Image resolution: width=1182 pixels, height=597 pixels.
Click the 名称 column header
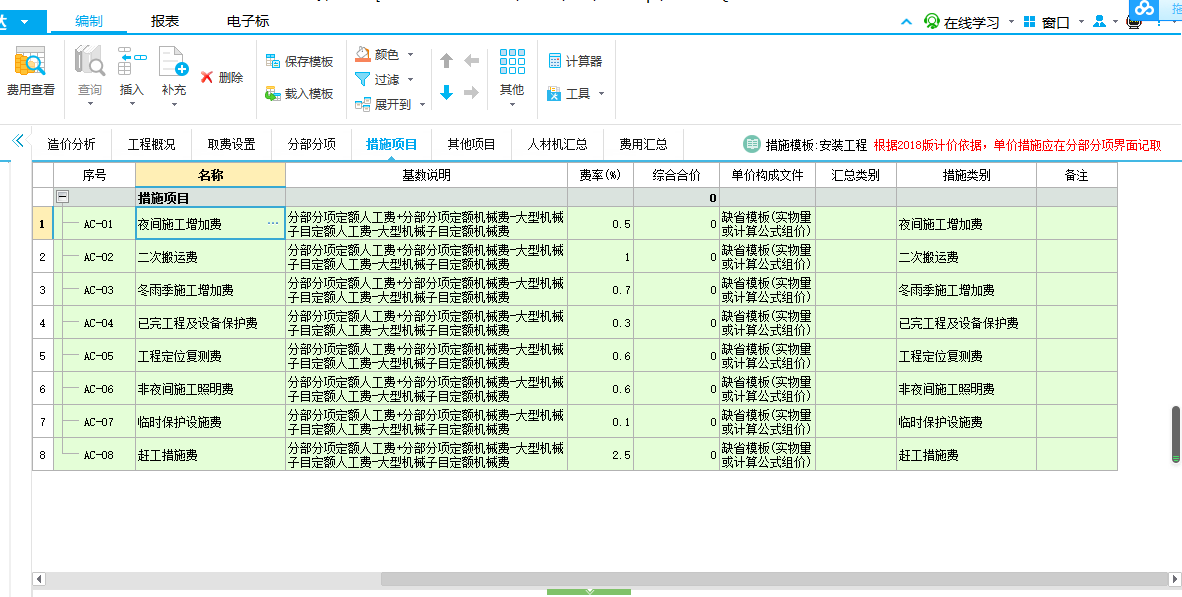pos(210,175)
